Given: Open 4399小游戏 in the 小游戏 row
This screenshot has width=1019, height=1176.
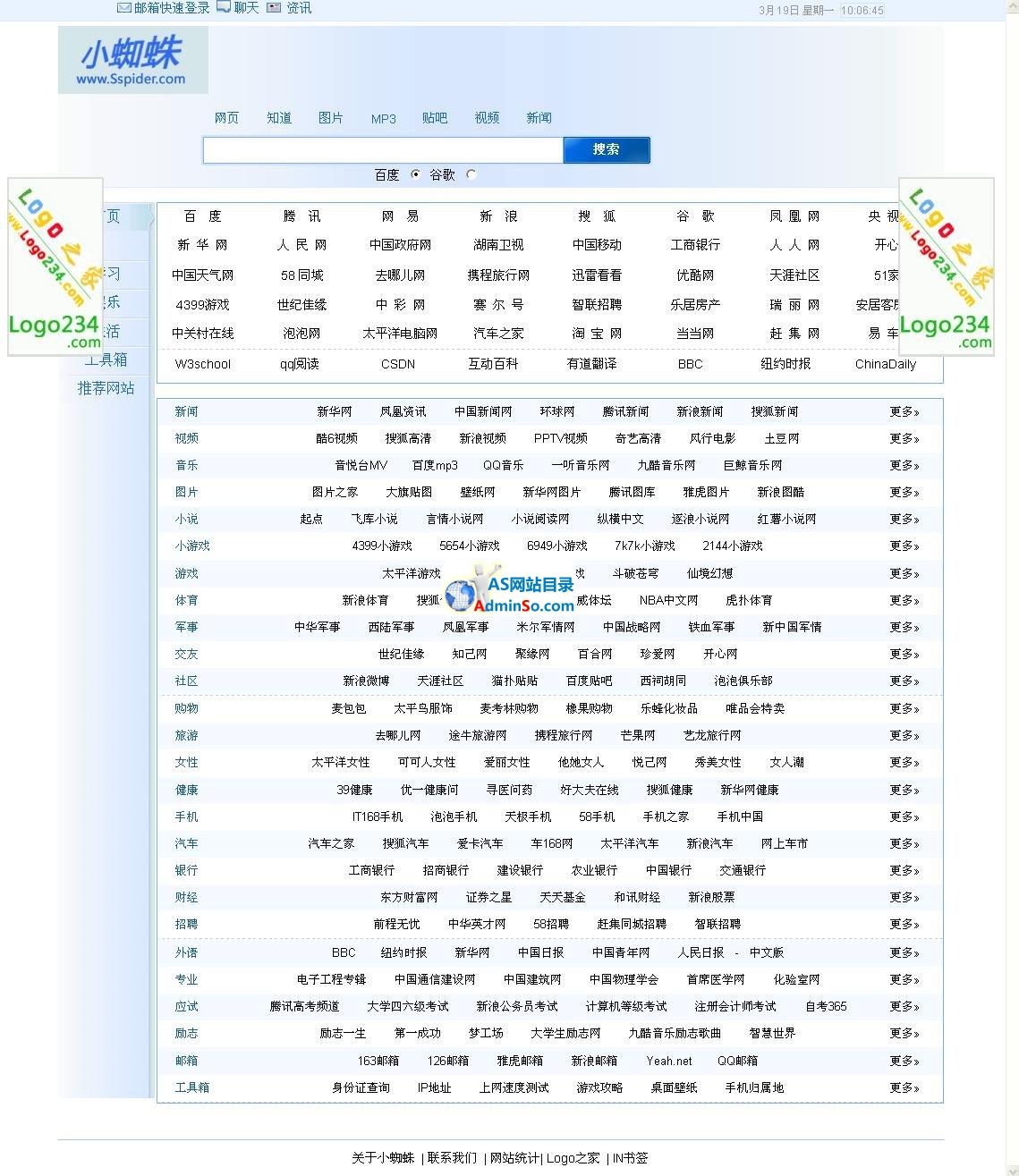Looking at the screenshot, I should (382, 546).
